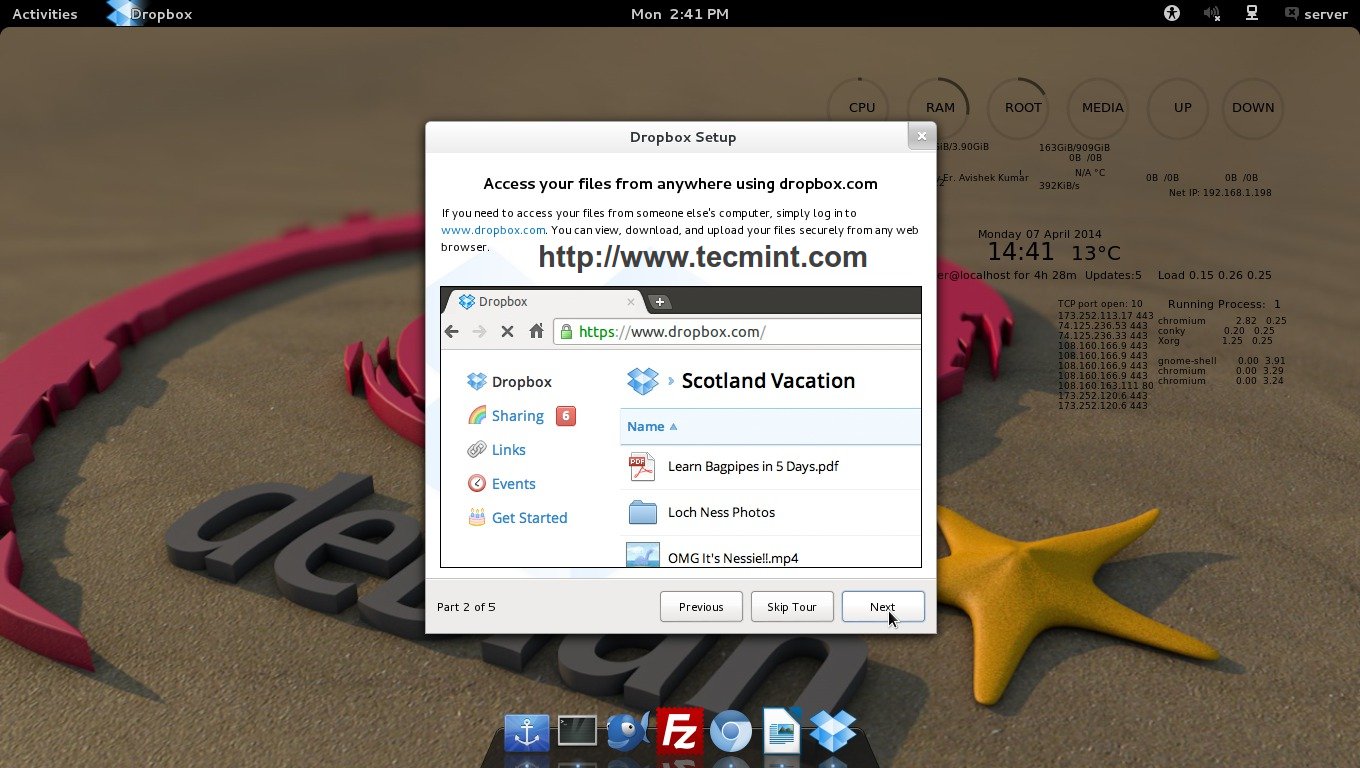Click the padlock icon in the address bar
The image size is (1360, 768).
point(565,331)
